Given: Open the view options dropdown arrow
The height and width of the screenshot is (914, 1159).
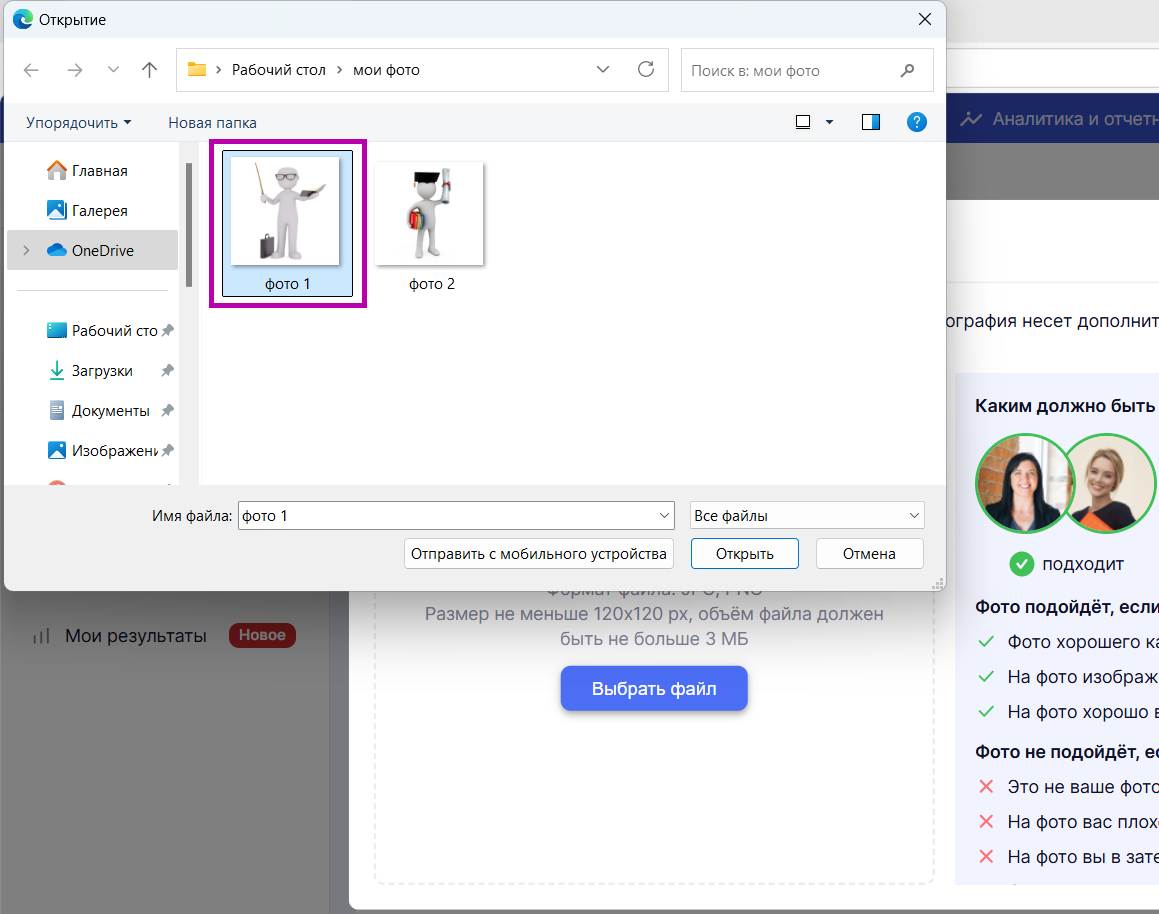Looking at the screenshot, I should [x=829, y=123].
